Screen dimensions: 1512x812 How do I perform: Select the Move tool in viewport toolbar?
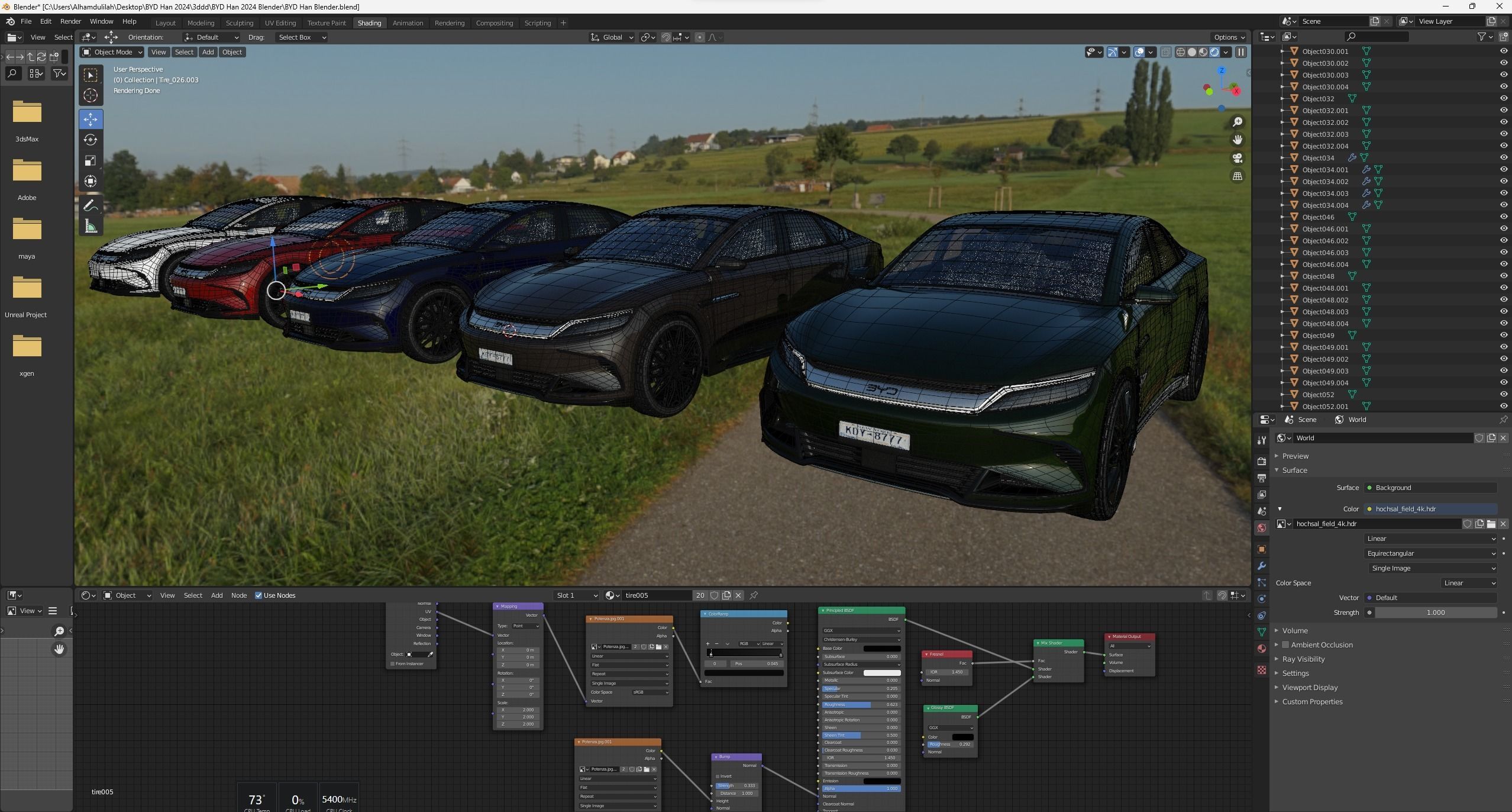point(91,119)
